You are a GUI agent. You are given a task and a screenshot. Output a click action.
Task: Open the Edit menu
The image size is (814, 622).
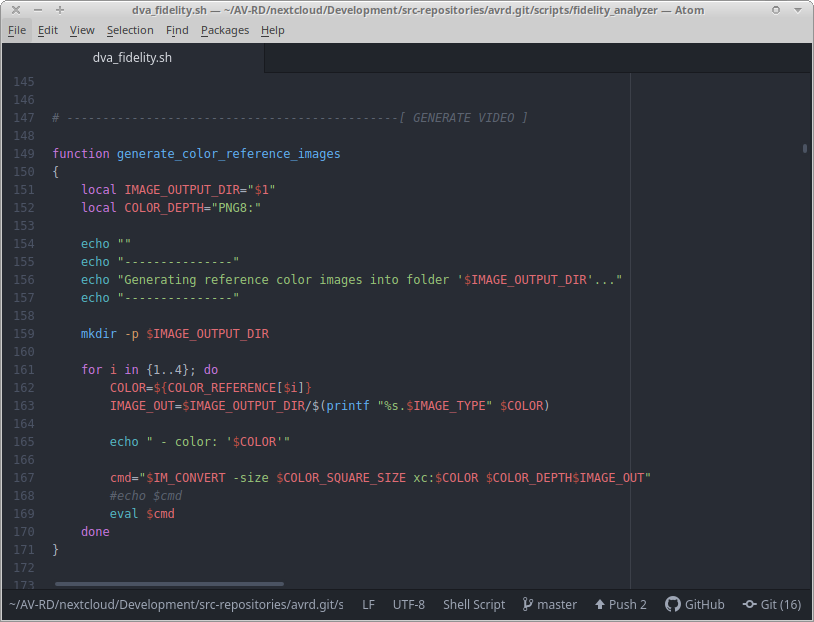(48, 30)
